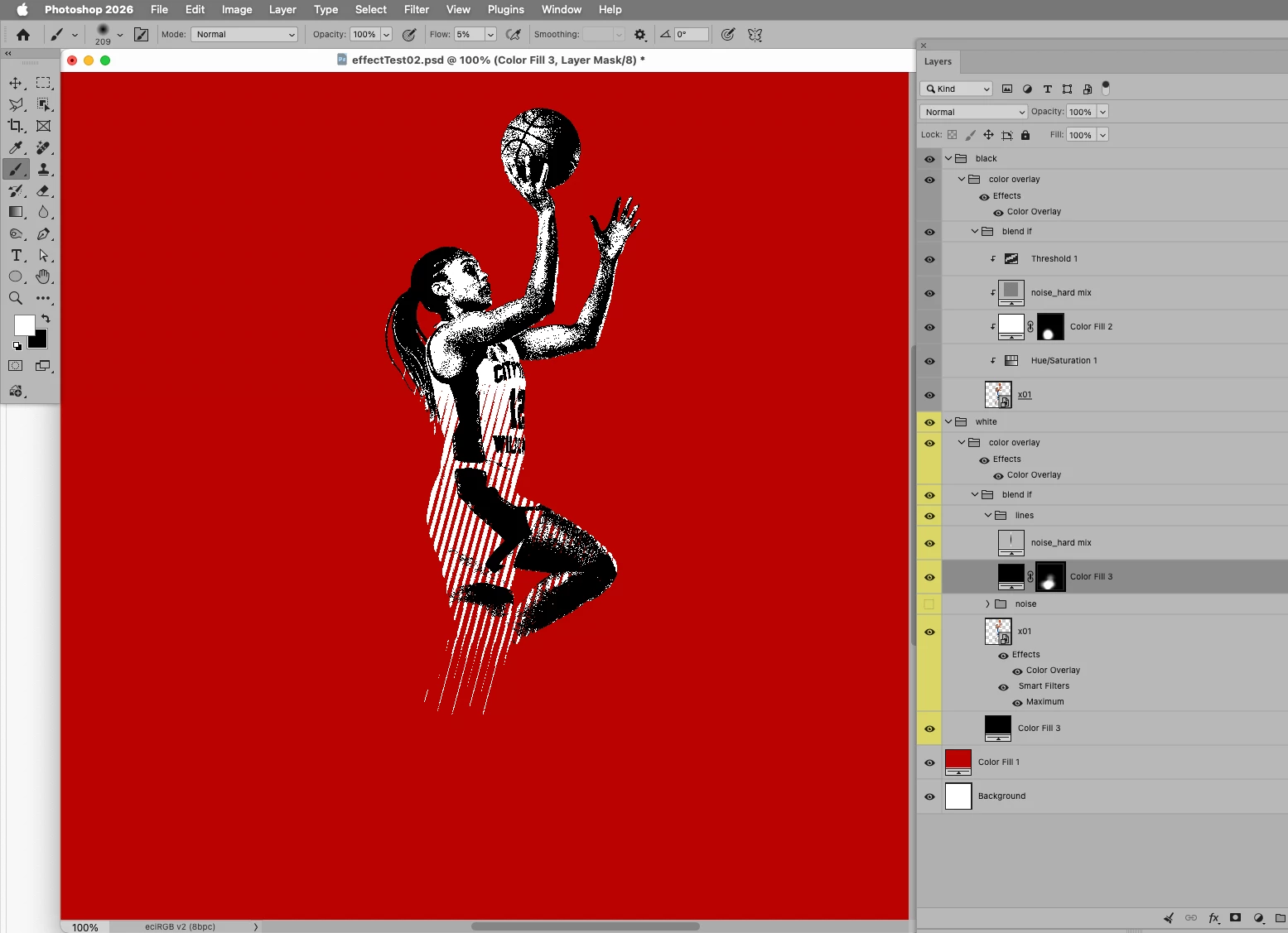Select the Pen tool
Viewport: 1288px width, 933px height.
43,233
